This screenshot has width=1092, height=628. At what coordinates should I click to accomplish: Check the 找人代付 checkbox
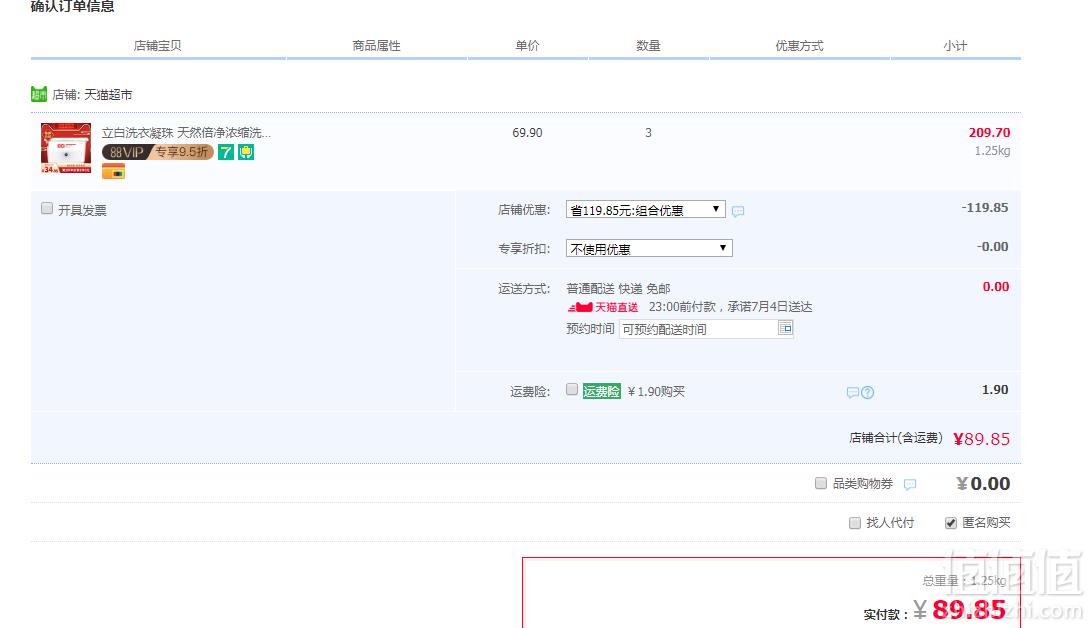point(855,523)
